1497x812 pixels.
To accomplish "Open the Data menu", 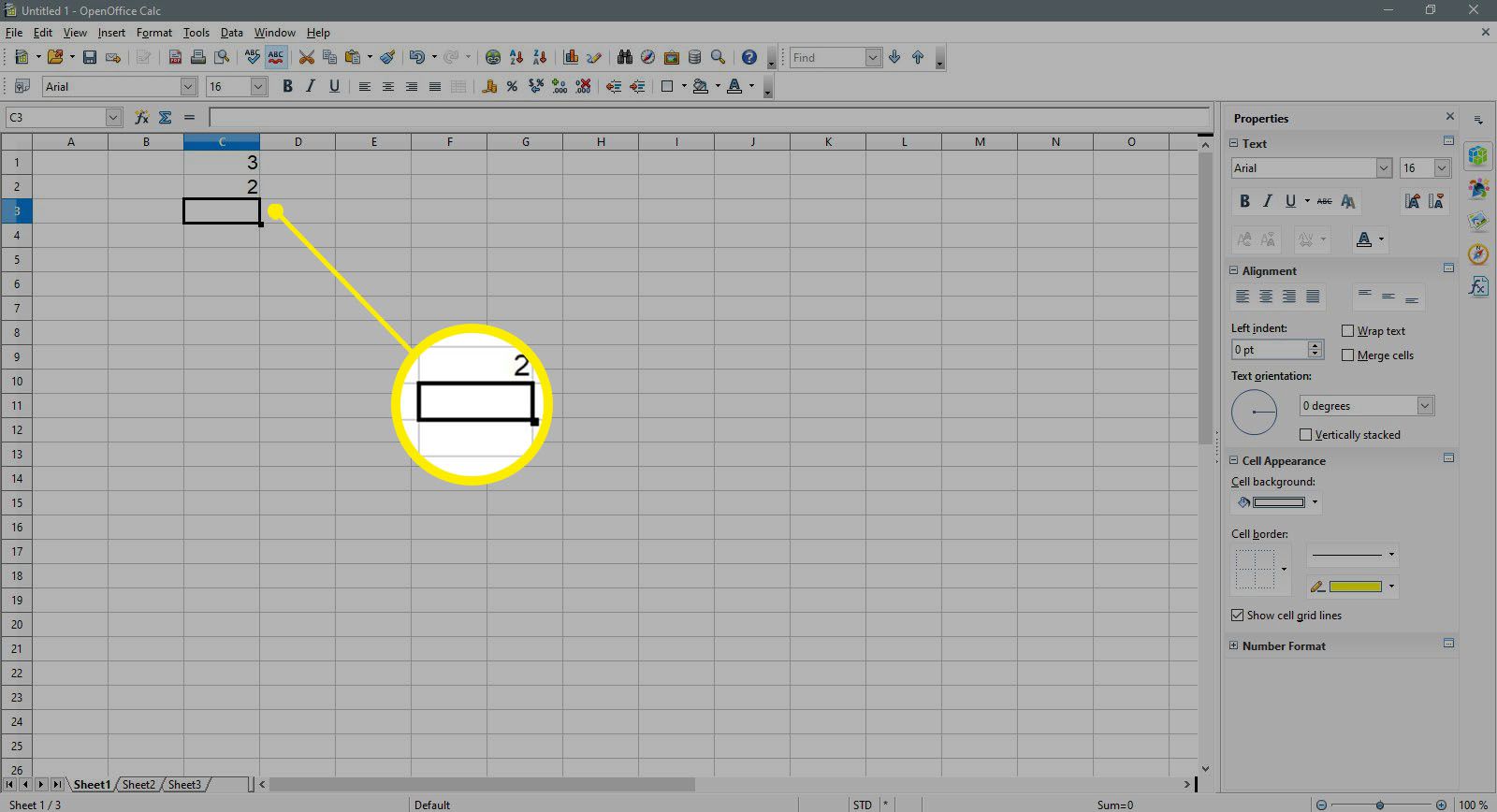I will [231, 33].
